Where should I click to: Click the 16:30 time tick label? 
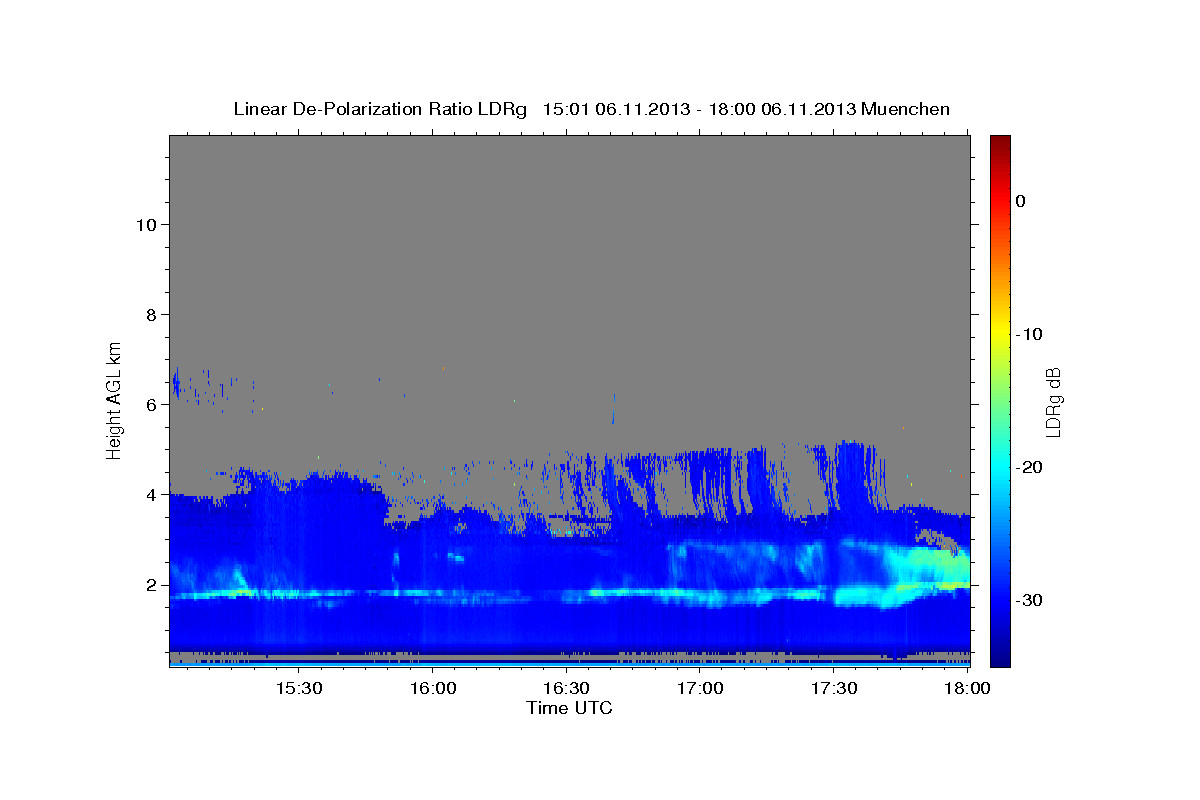566,689
